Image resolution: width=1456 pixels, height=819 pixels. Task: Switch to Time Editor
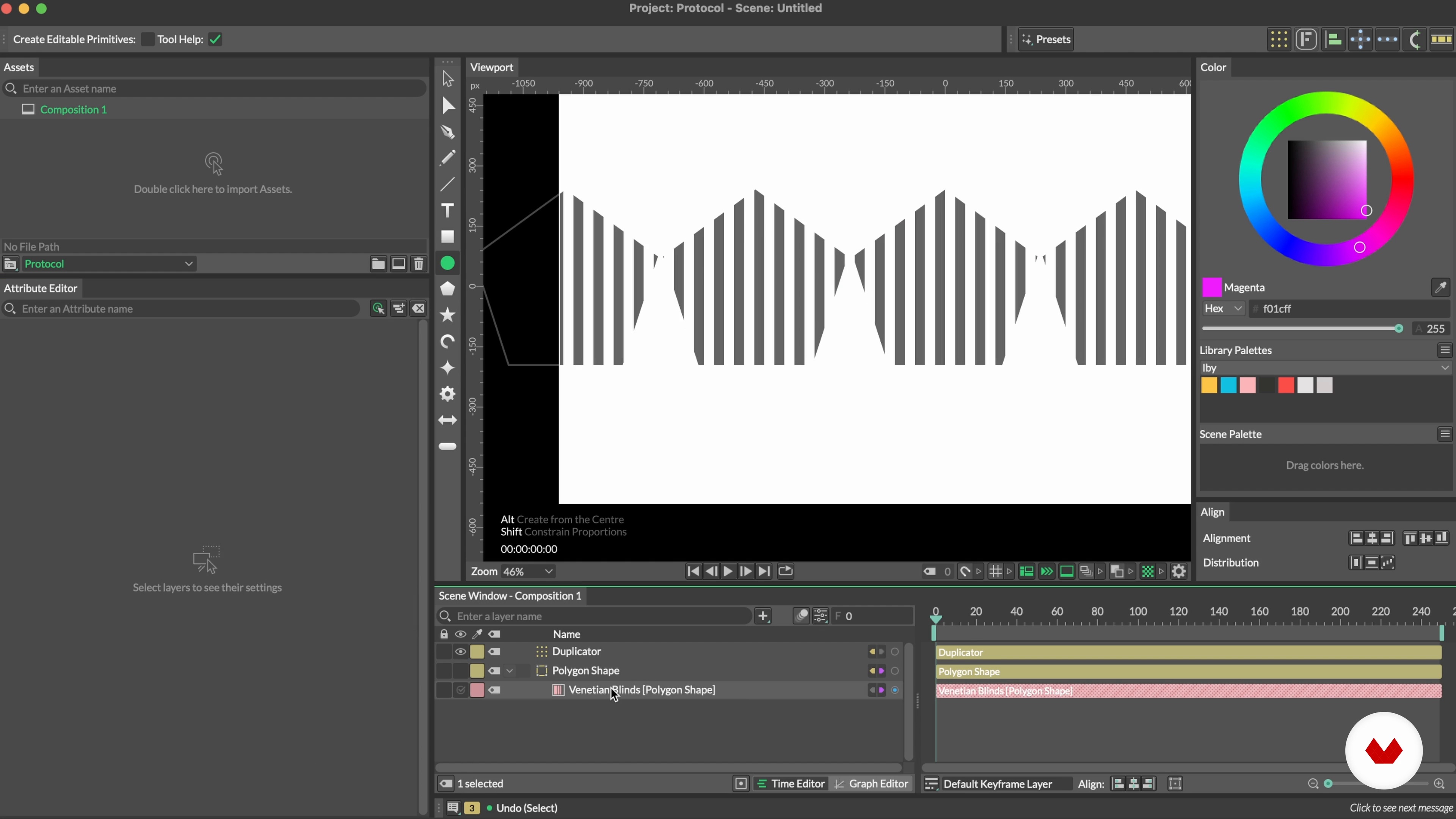click(x=791, y=784)
